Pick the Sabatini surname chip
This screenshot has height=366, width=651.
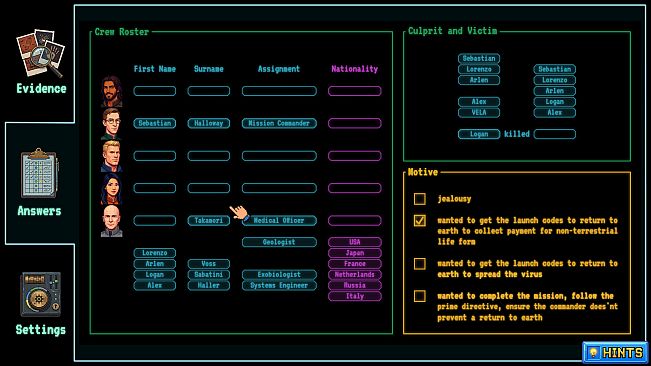(x=208, y=274)
